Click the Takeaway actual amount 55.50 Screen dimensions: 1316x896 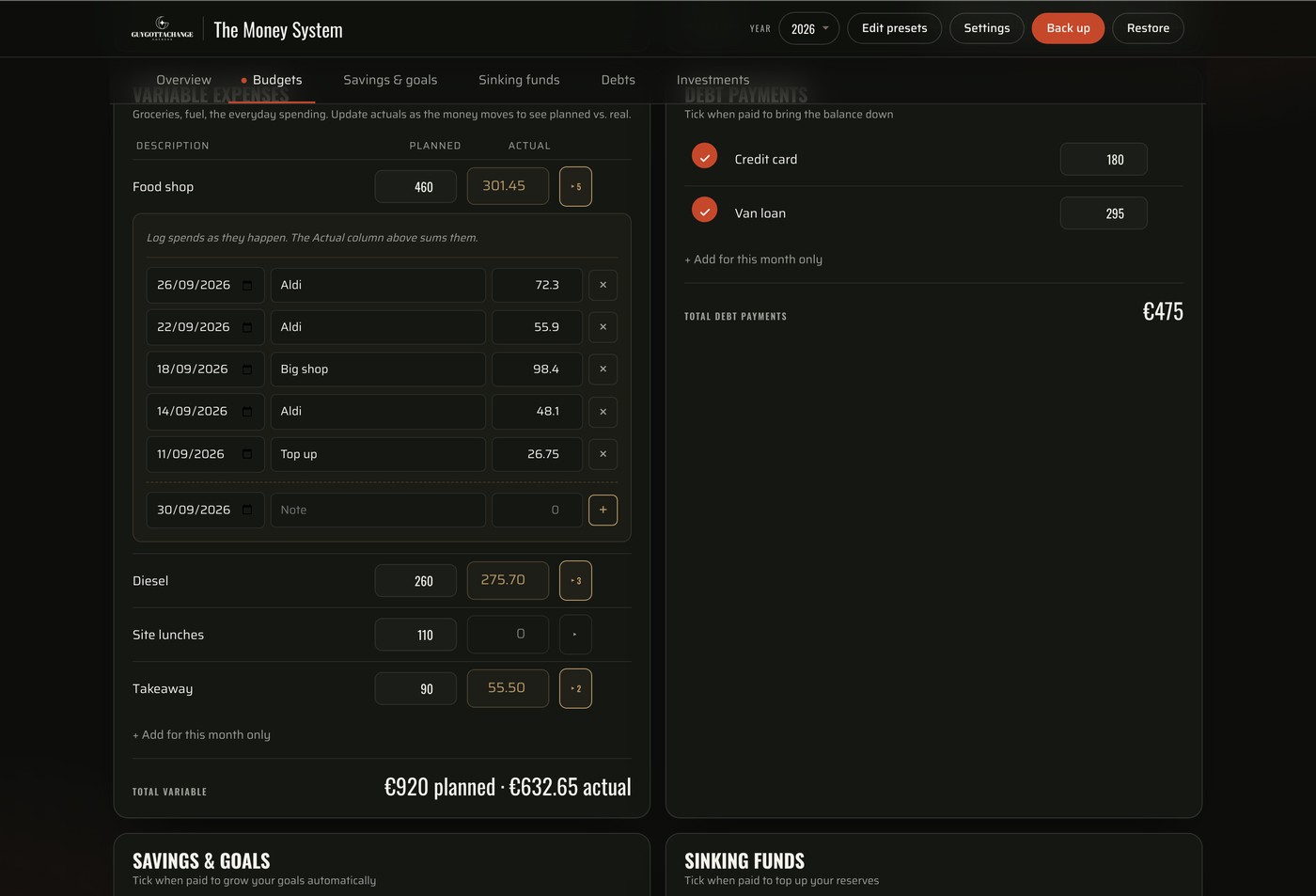click(508, 688)
